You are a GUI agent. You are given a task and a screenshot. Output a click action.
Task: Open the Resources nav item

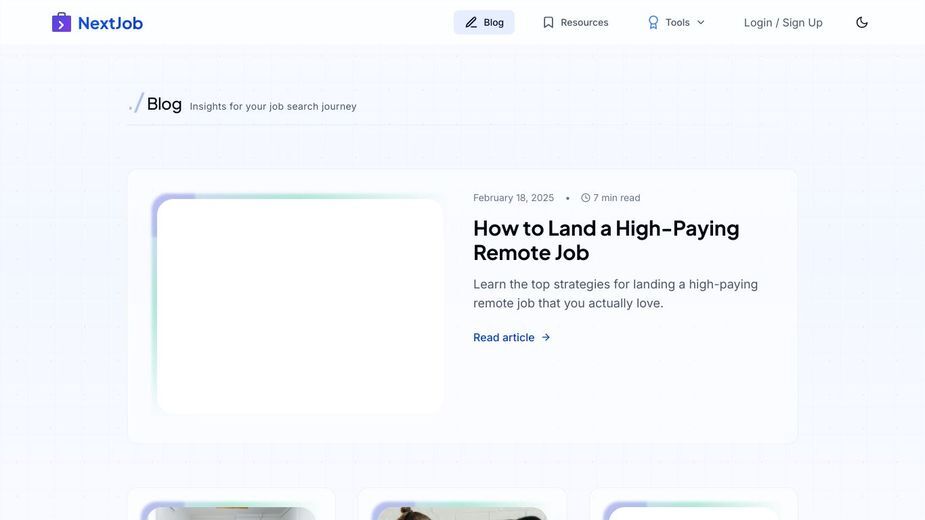pyautogui.click(x=575, y=22)
